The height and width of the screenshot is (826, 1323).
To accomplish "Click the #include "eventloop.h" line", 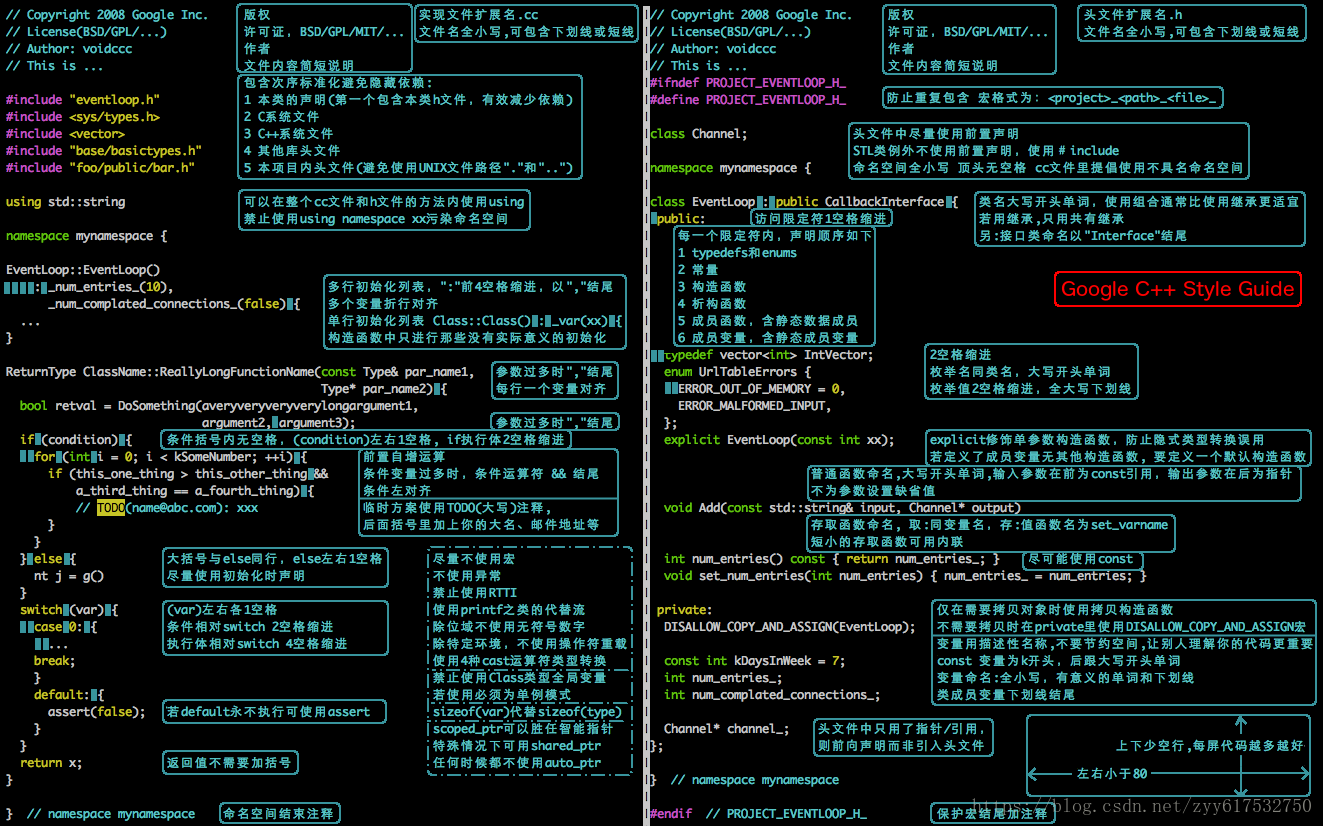I will click(x=83, y=100).
